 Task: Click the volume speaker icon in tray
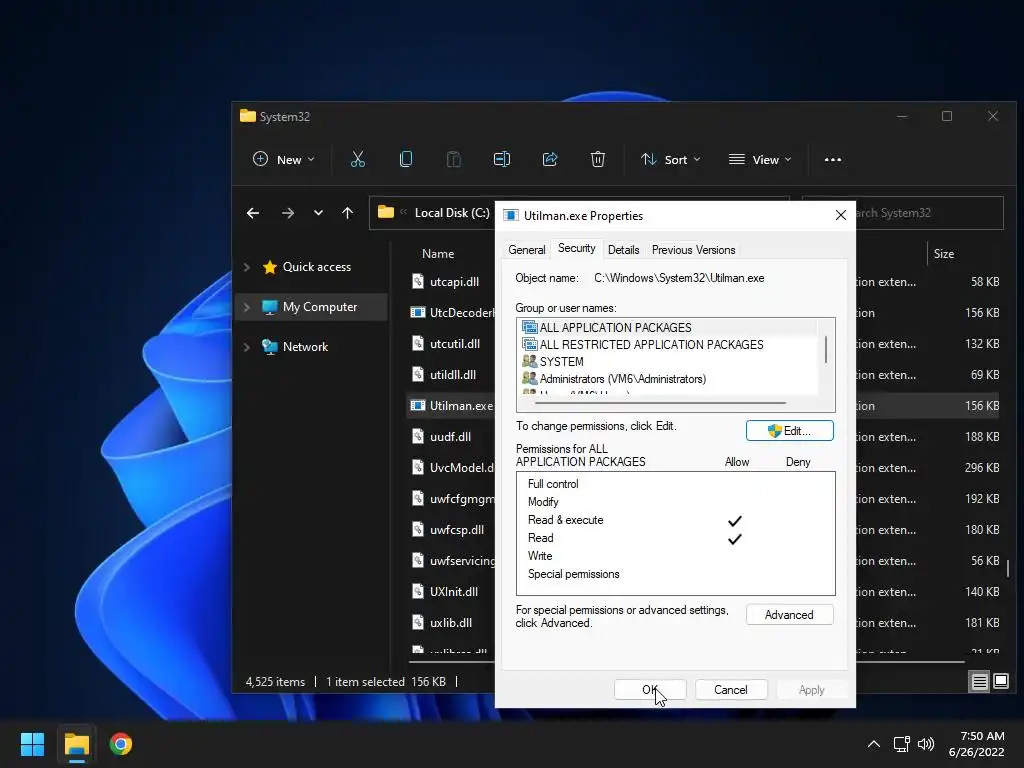(925, 744)
